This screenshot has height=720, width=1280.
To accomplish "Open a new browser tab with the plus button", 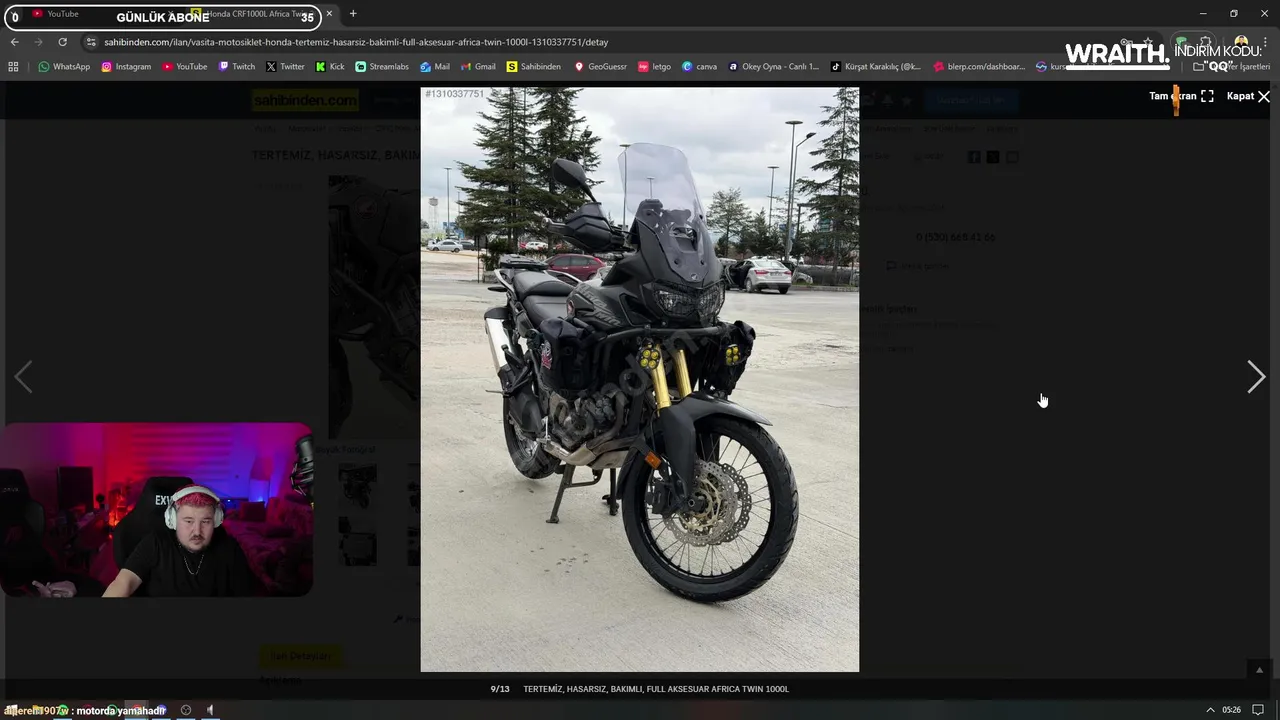I will tap(353, 14).
